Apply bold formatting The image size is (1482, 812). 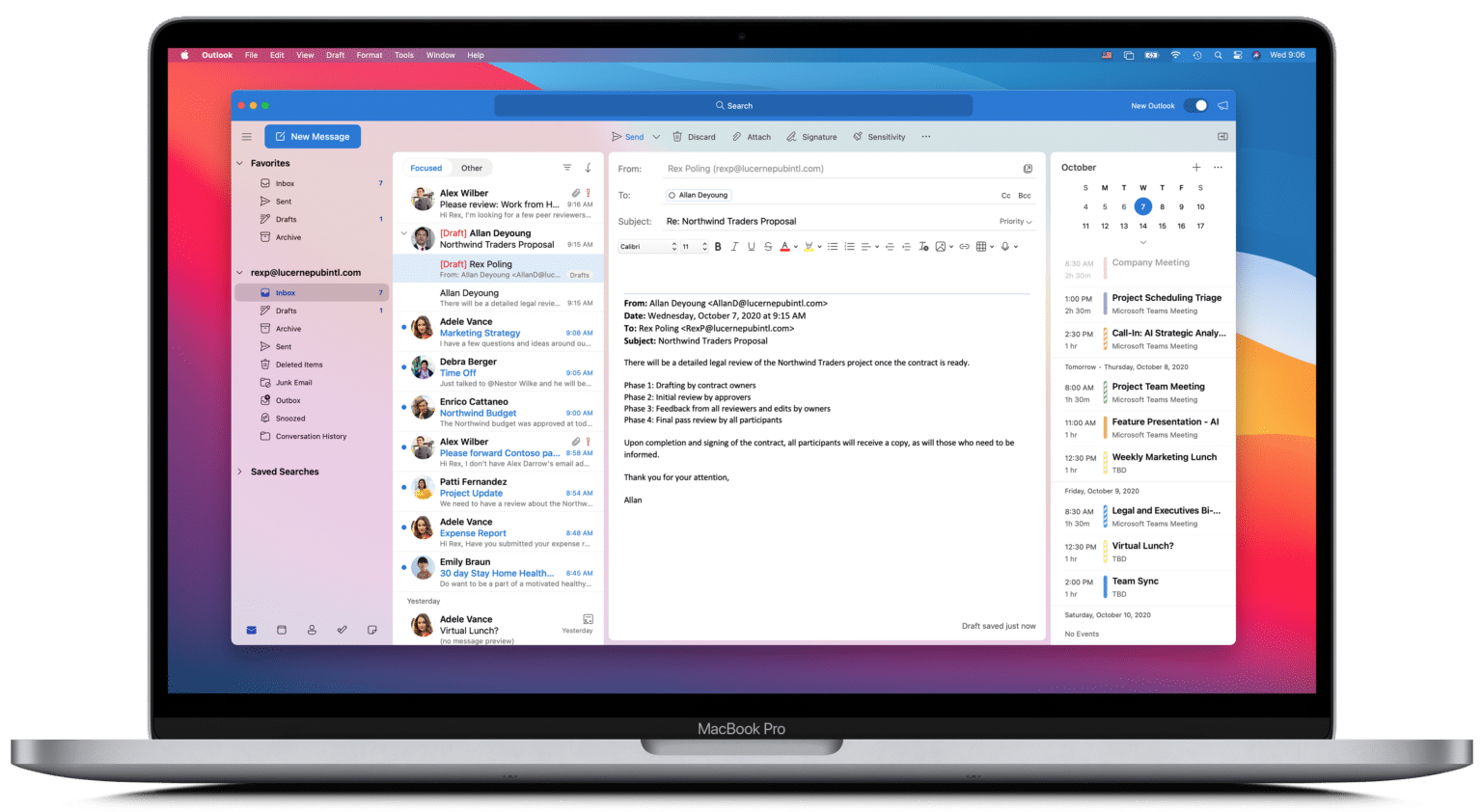coord(718,247)
